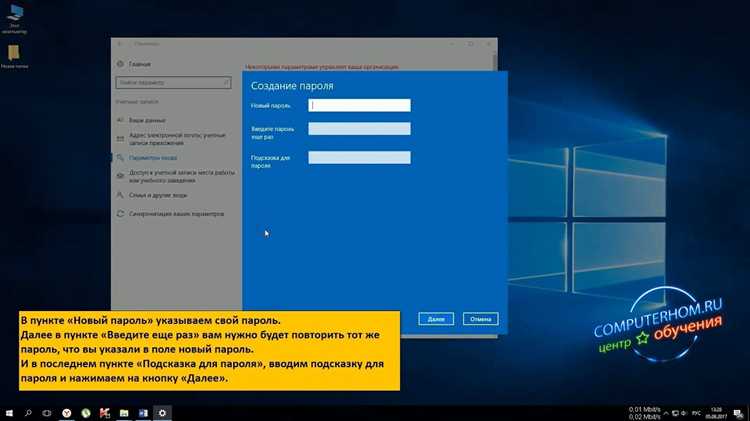Screen dimensions: 750x421
Task: Click the Settings search box
Action: [173, 83]
